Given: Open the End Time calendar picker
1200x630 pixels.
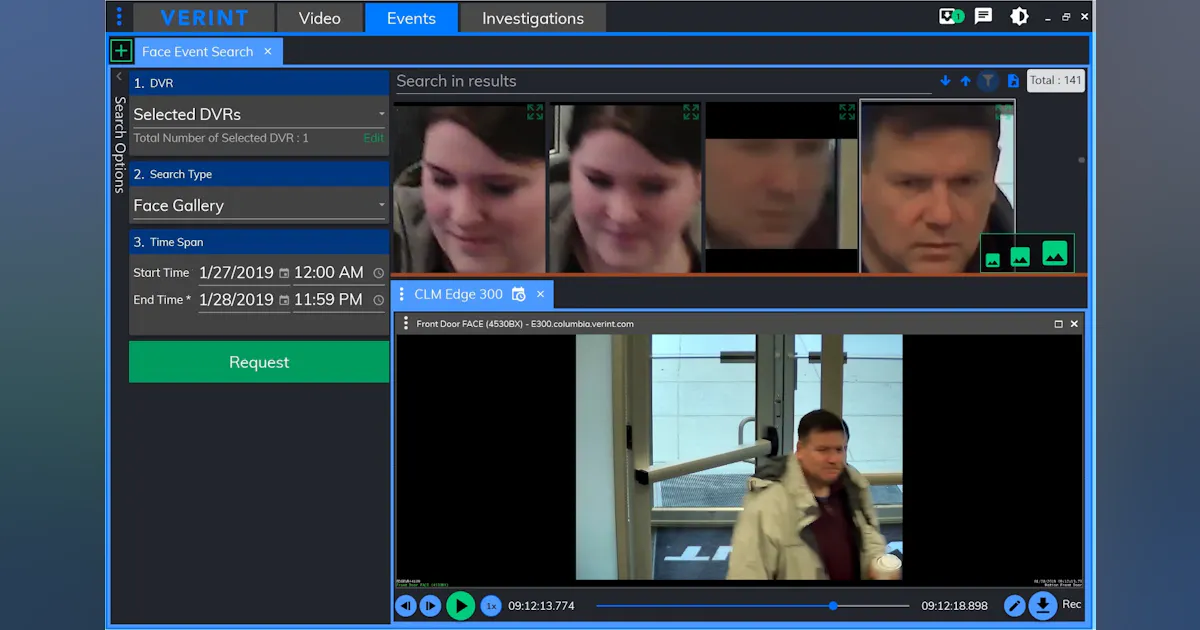Looking at the screenshot, I should coord(284,300).
